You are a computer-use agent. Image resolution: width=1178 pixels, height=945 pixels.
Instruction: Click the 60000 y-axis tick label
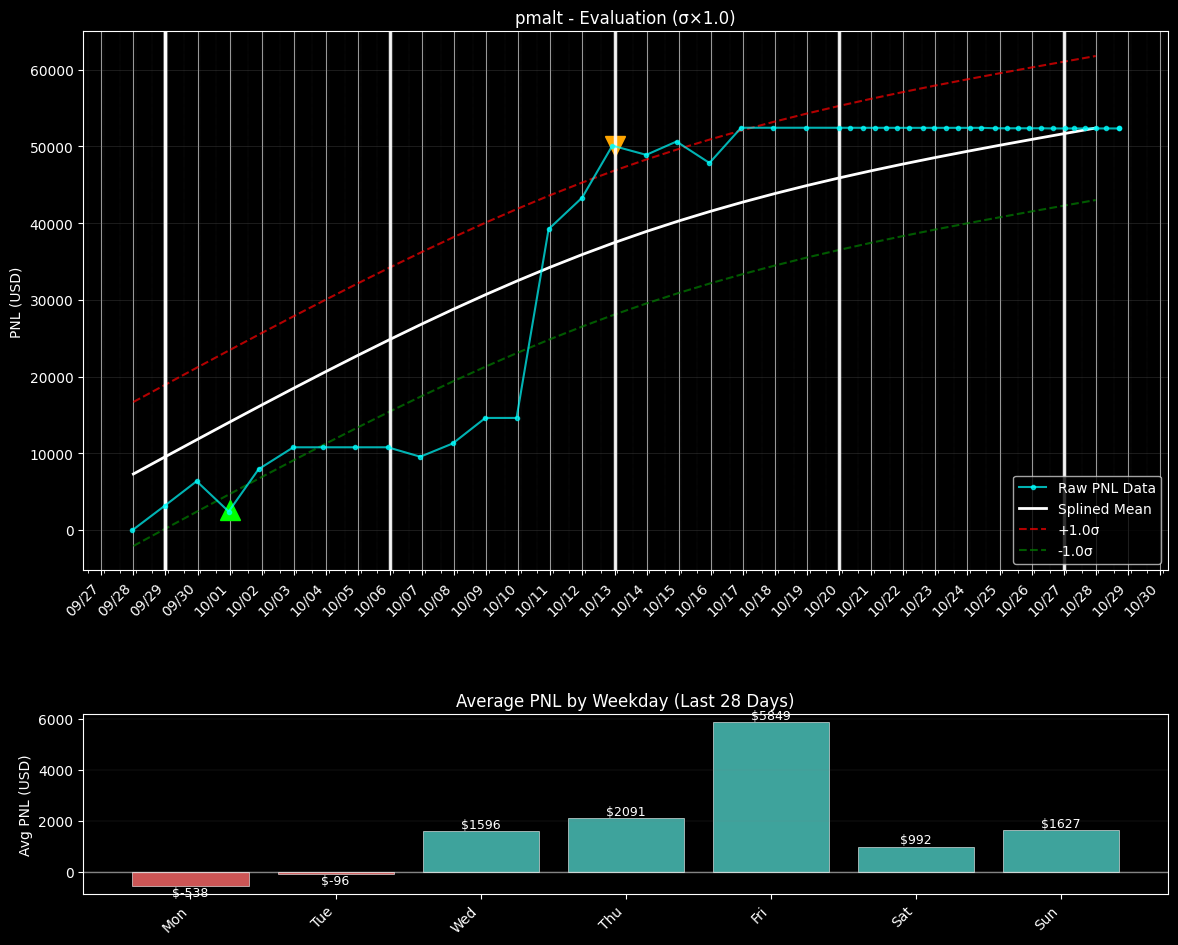[50, 71]
